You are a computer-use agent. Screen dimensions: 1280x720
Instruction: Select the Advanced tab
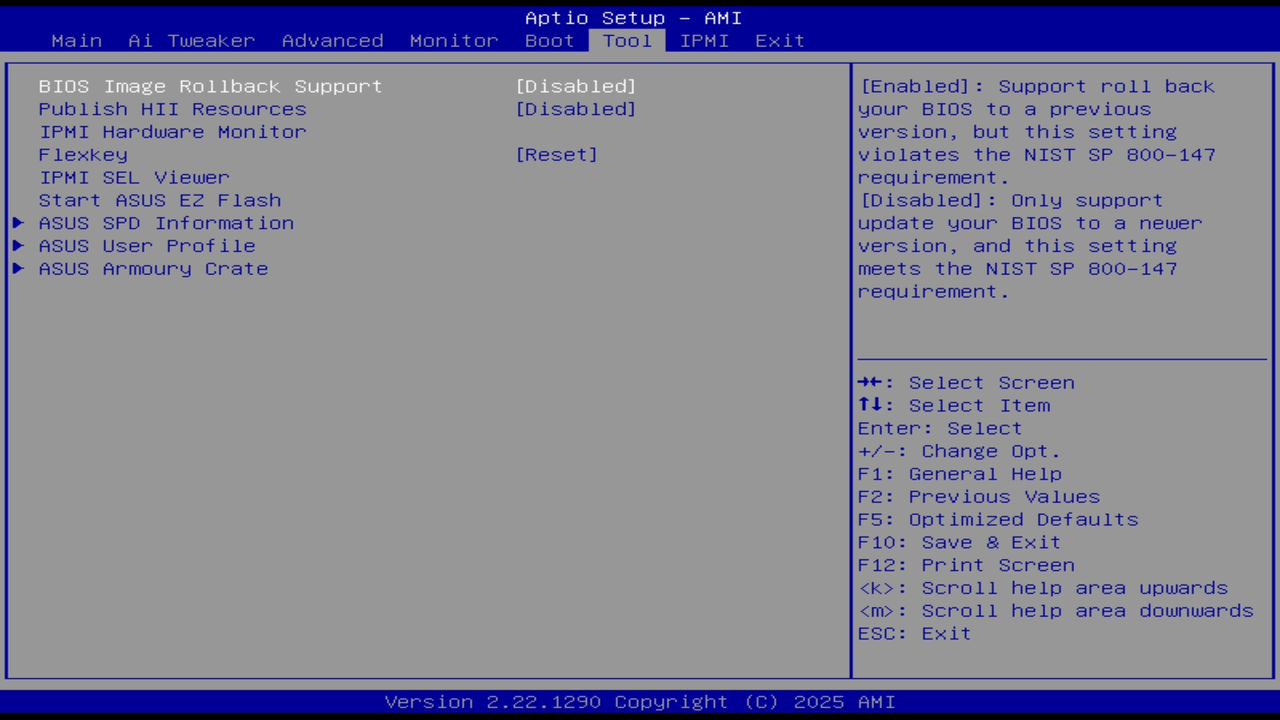point(332,41)
